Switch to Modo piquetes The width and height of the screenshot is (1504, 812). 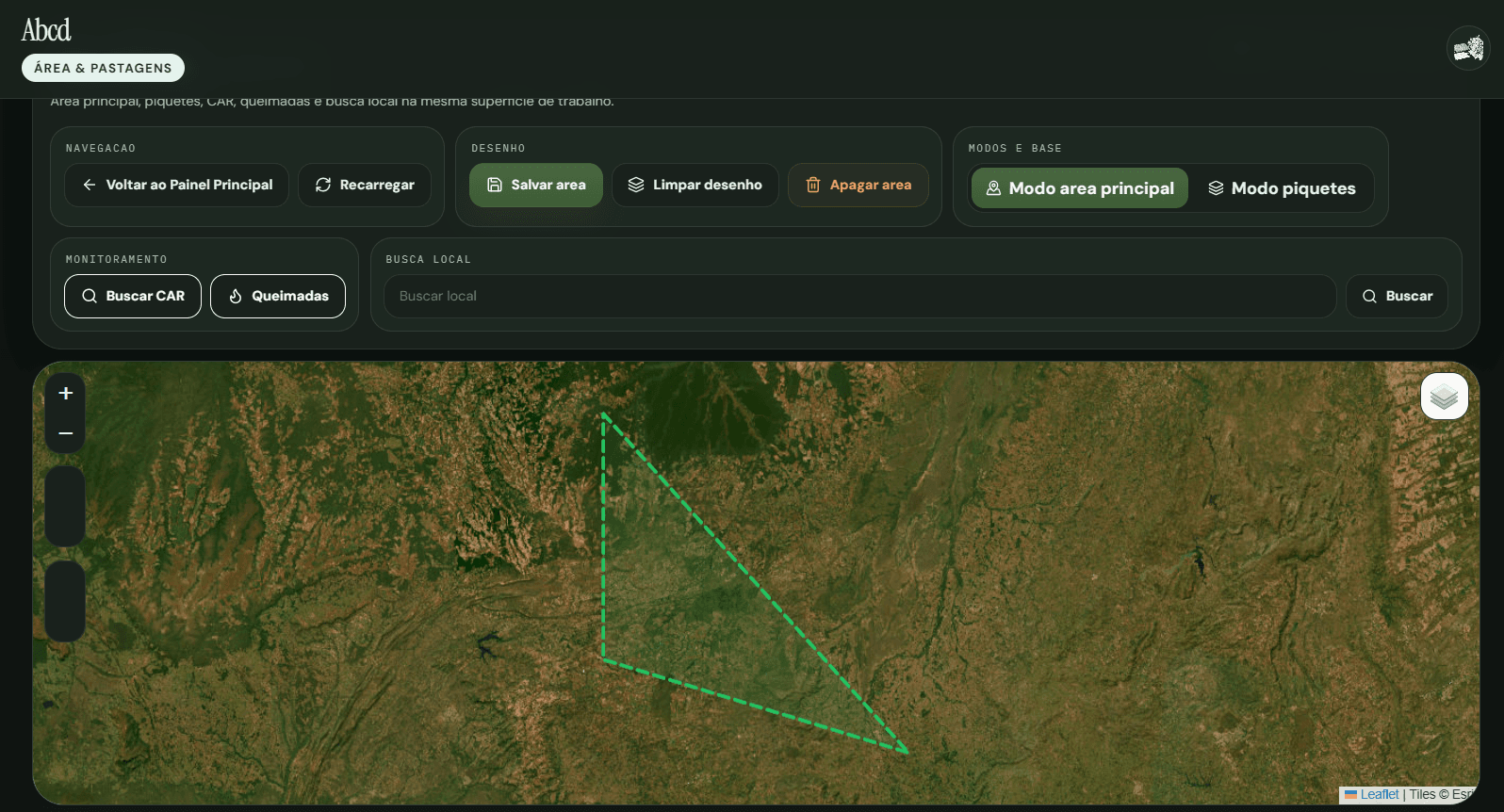click(1282, 188)
